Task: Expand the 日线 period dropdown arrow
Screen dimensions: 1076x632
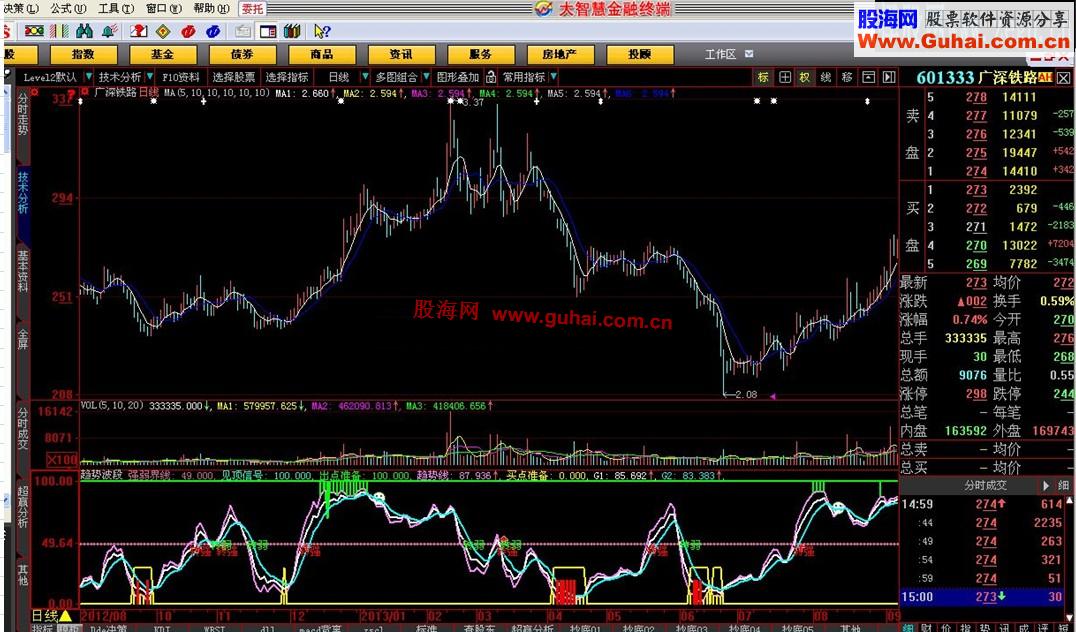Action: [x=365, y=78]
